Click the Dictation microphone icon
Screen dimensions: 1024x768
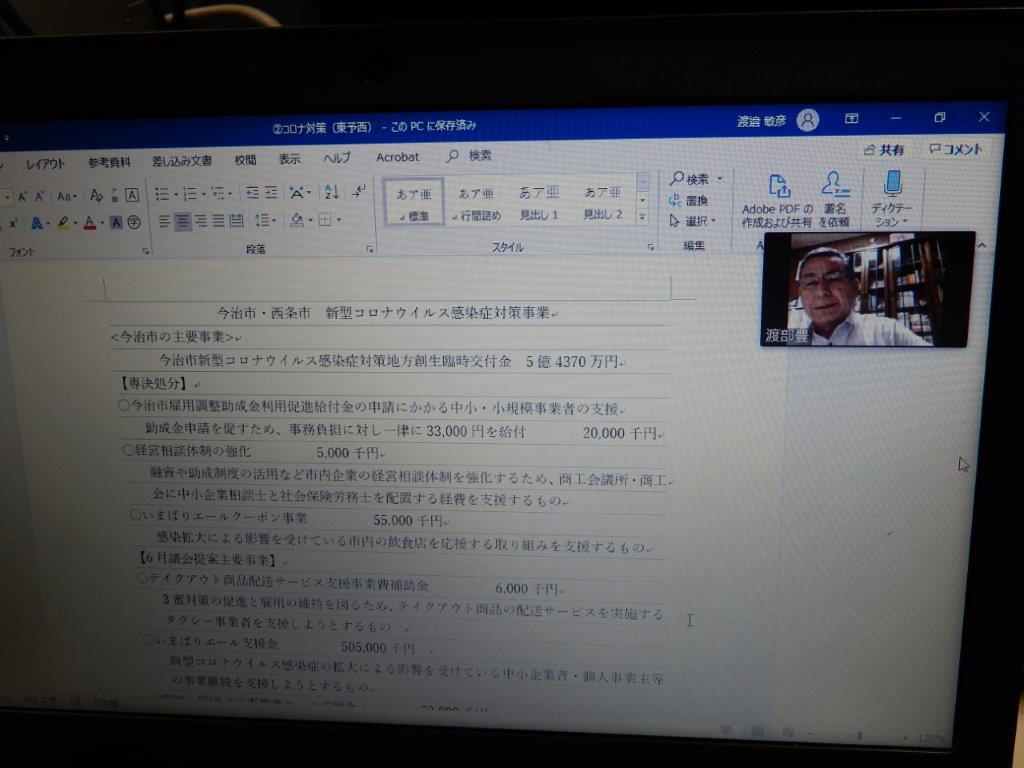point(893,184)
